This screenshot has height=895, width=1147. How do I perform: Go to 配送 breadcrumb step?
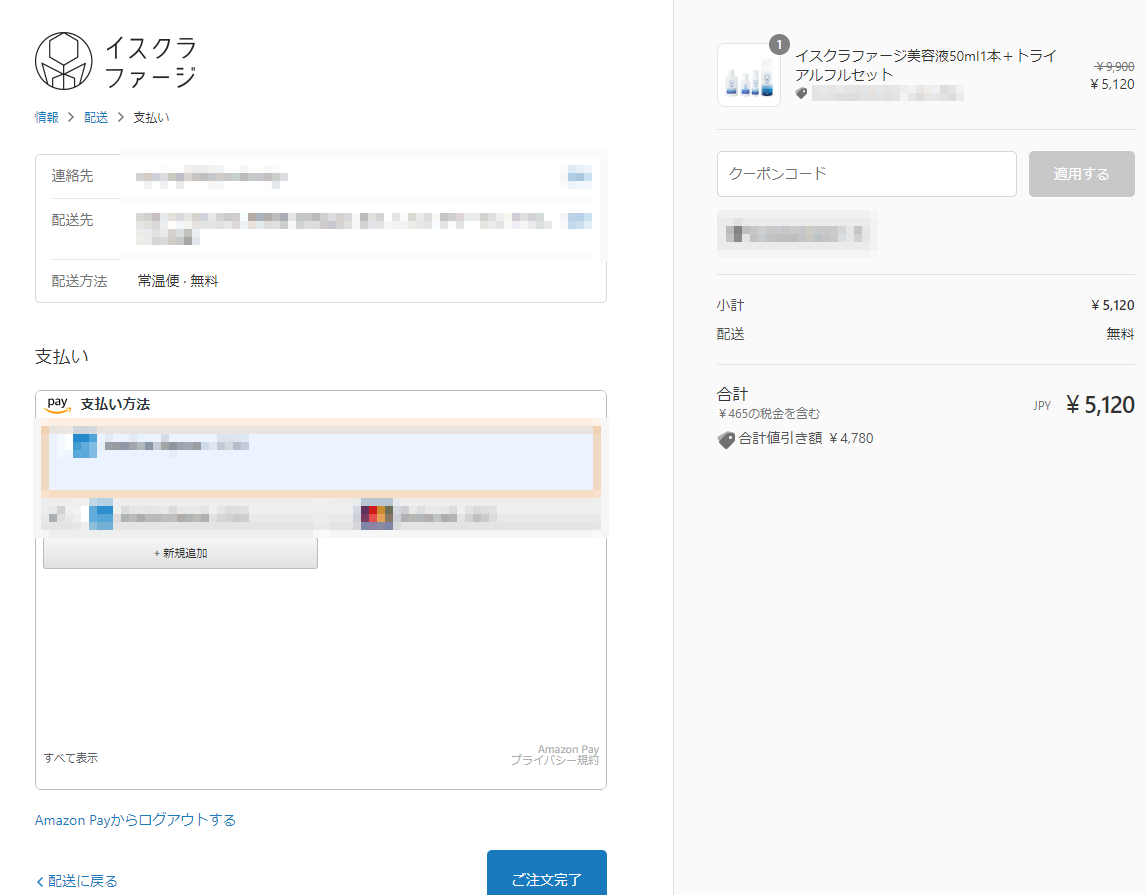96,117
